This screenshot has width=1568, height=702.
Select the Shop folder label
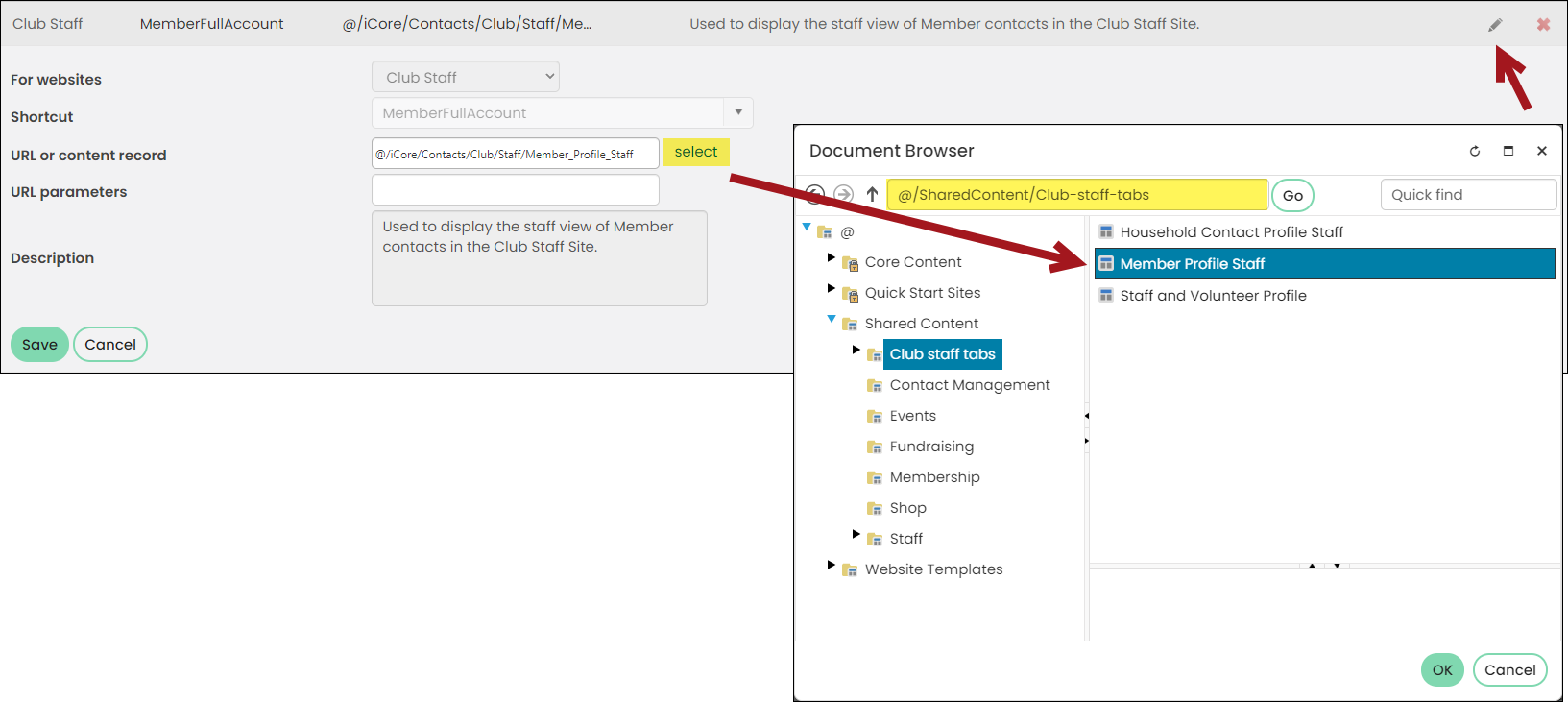coord(908,508)
